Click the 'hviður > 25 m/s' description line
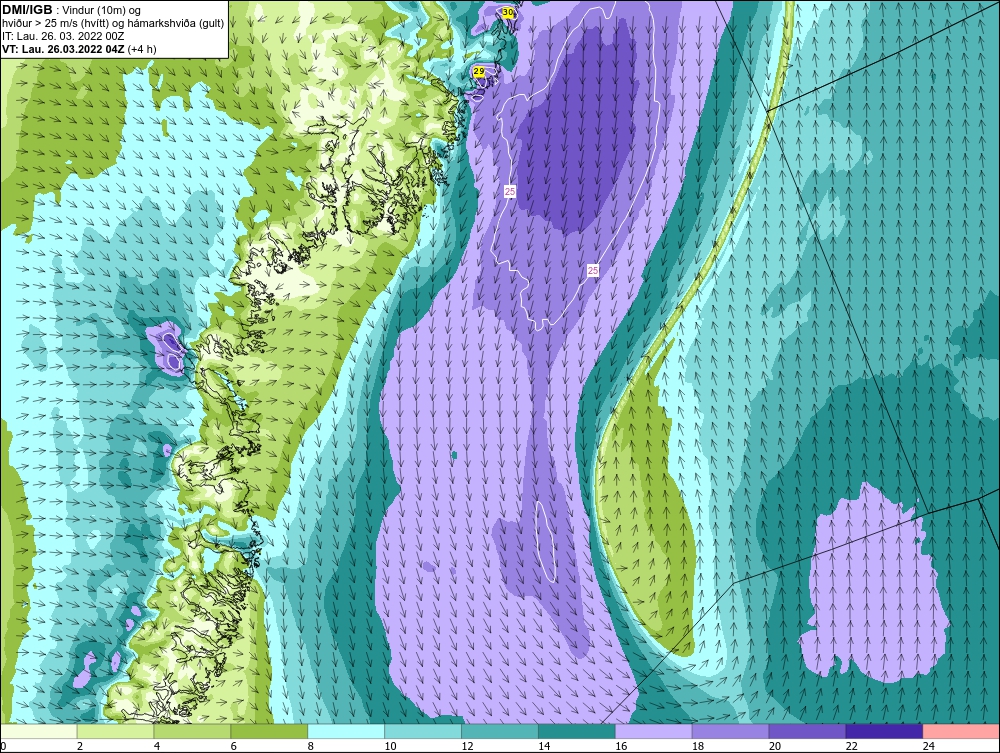 point(113,24)
